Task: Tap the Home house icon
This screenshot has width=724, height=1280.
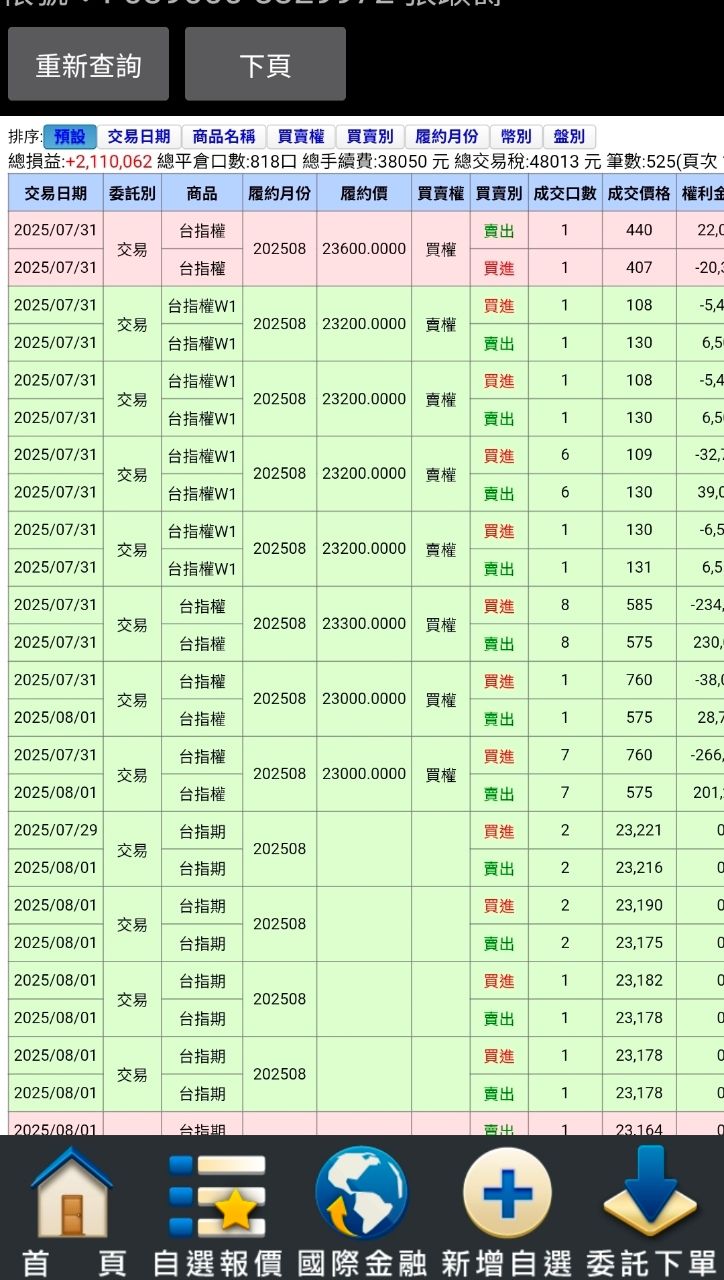Action: coord(72,1194)
